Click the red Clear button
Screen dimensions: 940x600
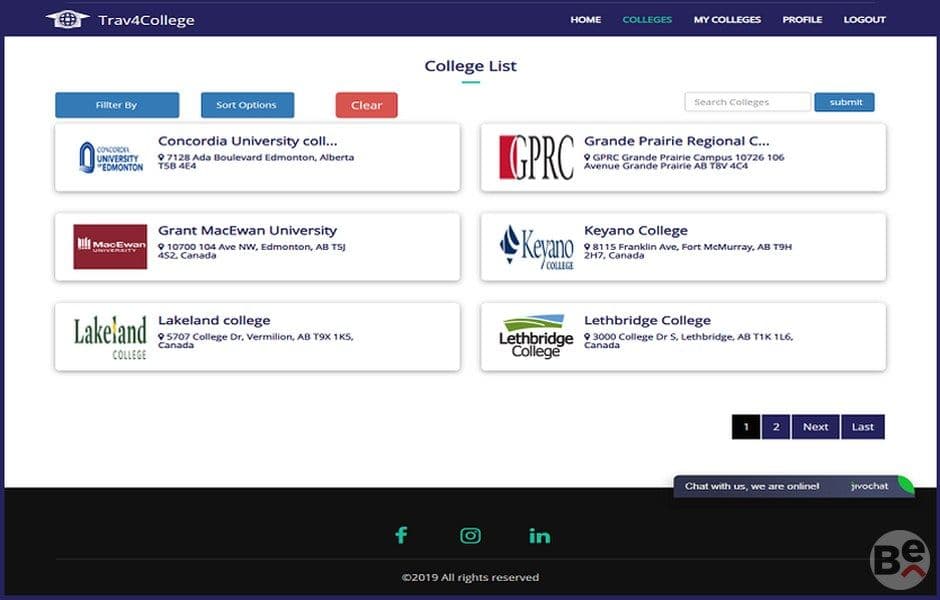coord(366,105)
